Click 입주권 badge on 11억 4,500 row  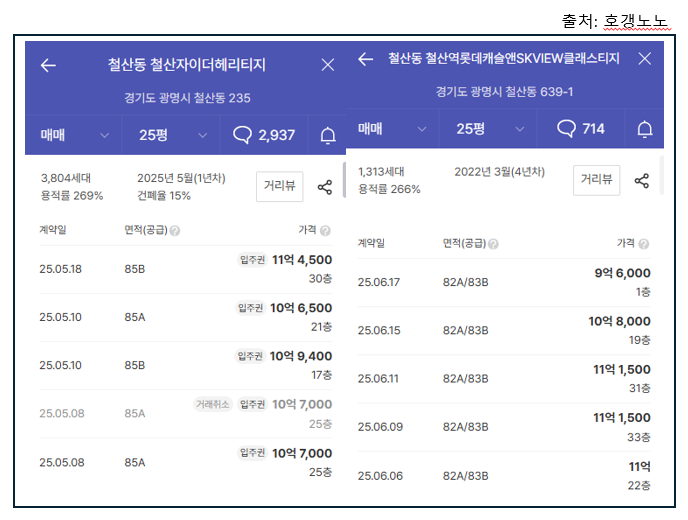click(x=252, y=260)
